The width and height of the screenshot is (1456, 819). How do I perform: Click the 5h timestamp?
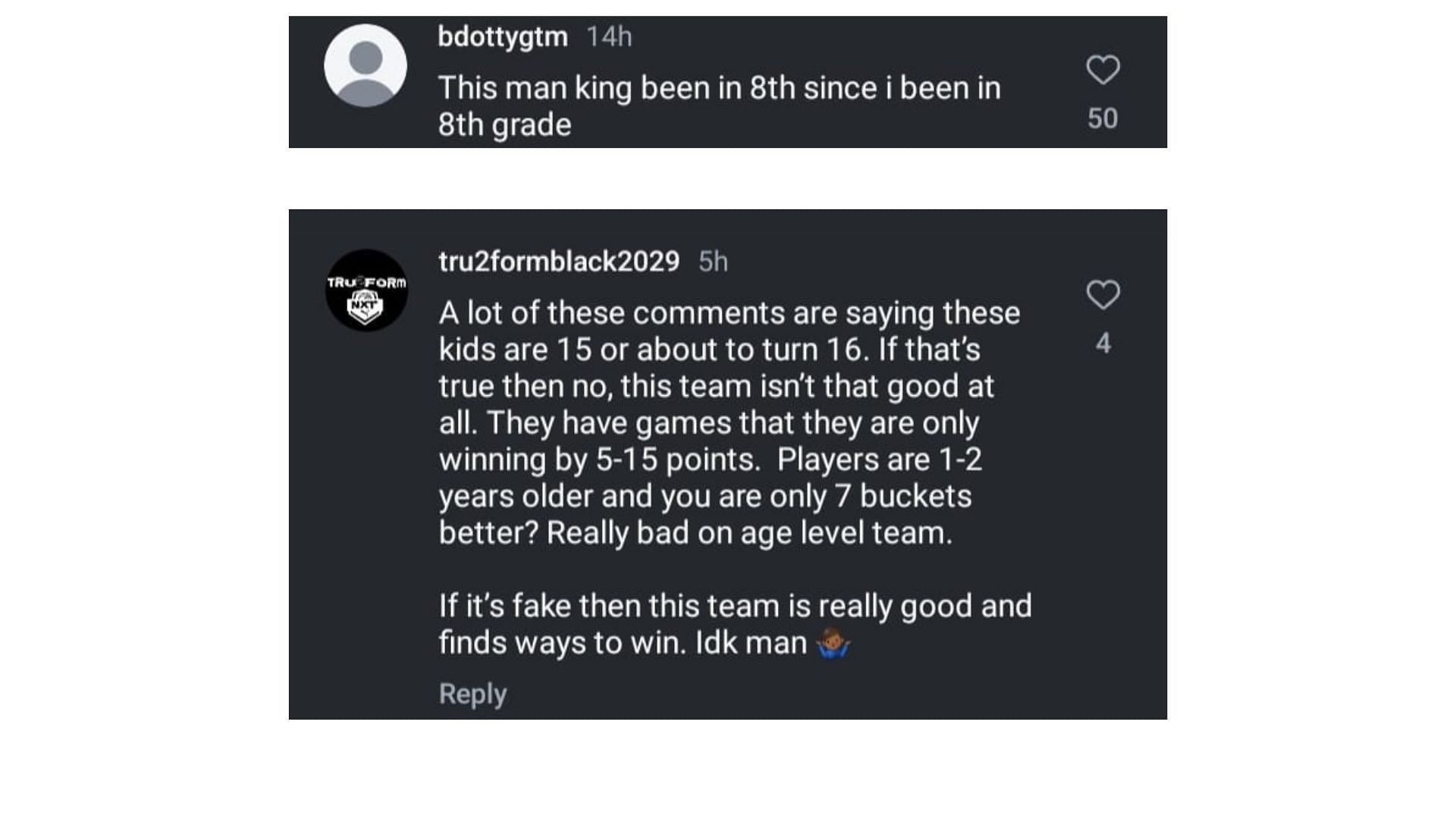tap(713, 262)
